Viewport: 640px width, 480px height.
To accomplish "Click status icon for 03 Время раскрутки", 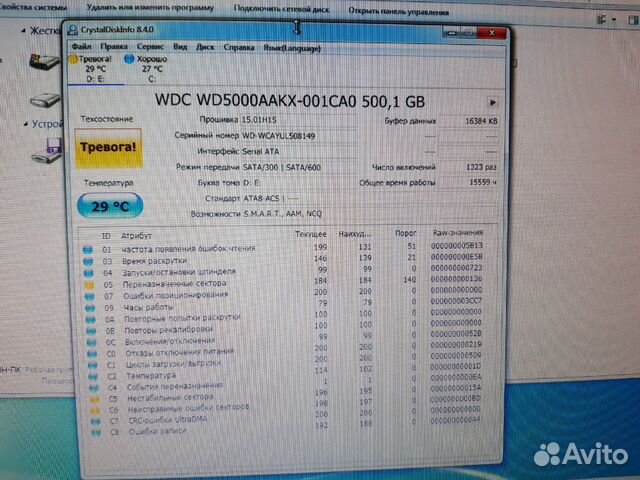I will (x=88, y=261).
